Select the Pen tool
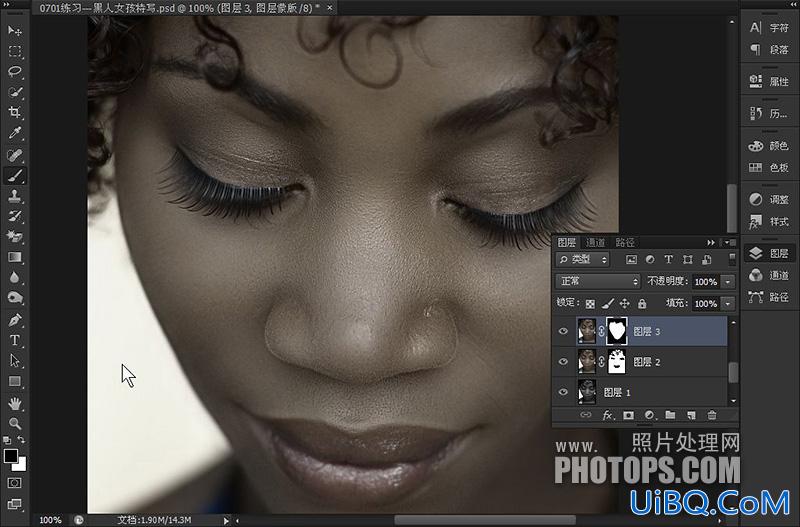The image size is (800, 527). [15, 320]
